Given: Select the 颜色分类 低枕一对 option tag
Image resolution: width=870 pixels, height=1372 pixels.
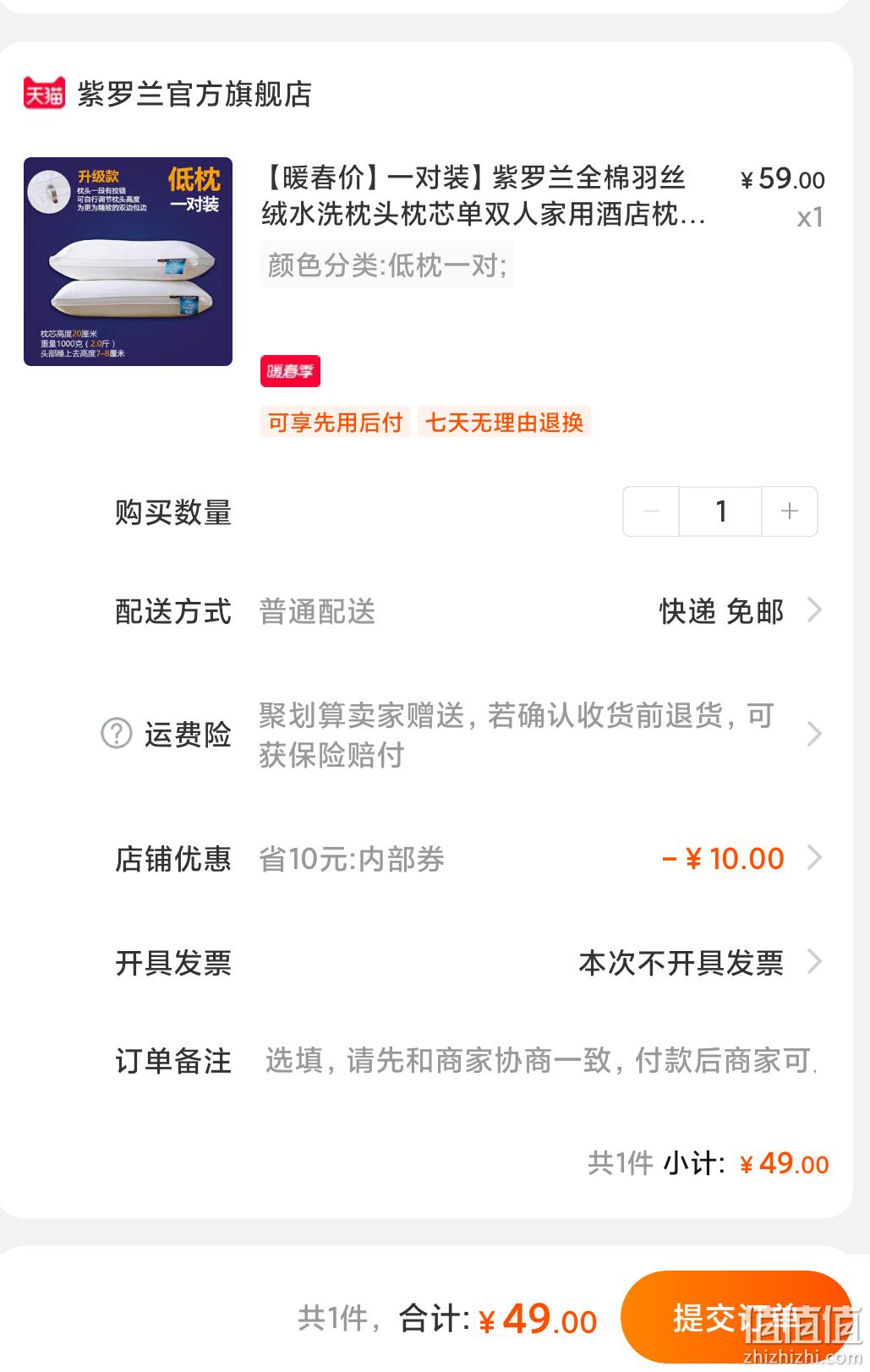Looking at the screenshot, I should [x=387, y=265].
